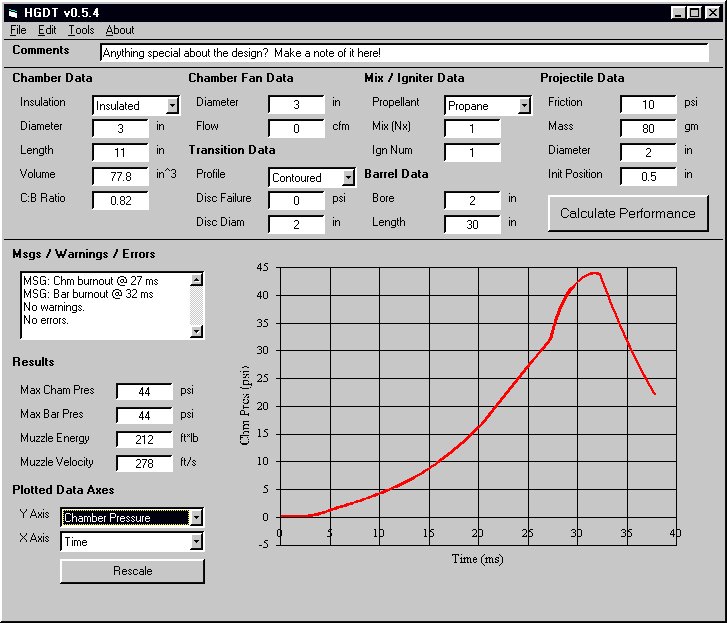Click the Projectile Mass input field

(648, 128)
